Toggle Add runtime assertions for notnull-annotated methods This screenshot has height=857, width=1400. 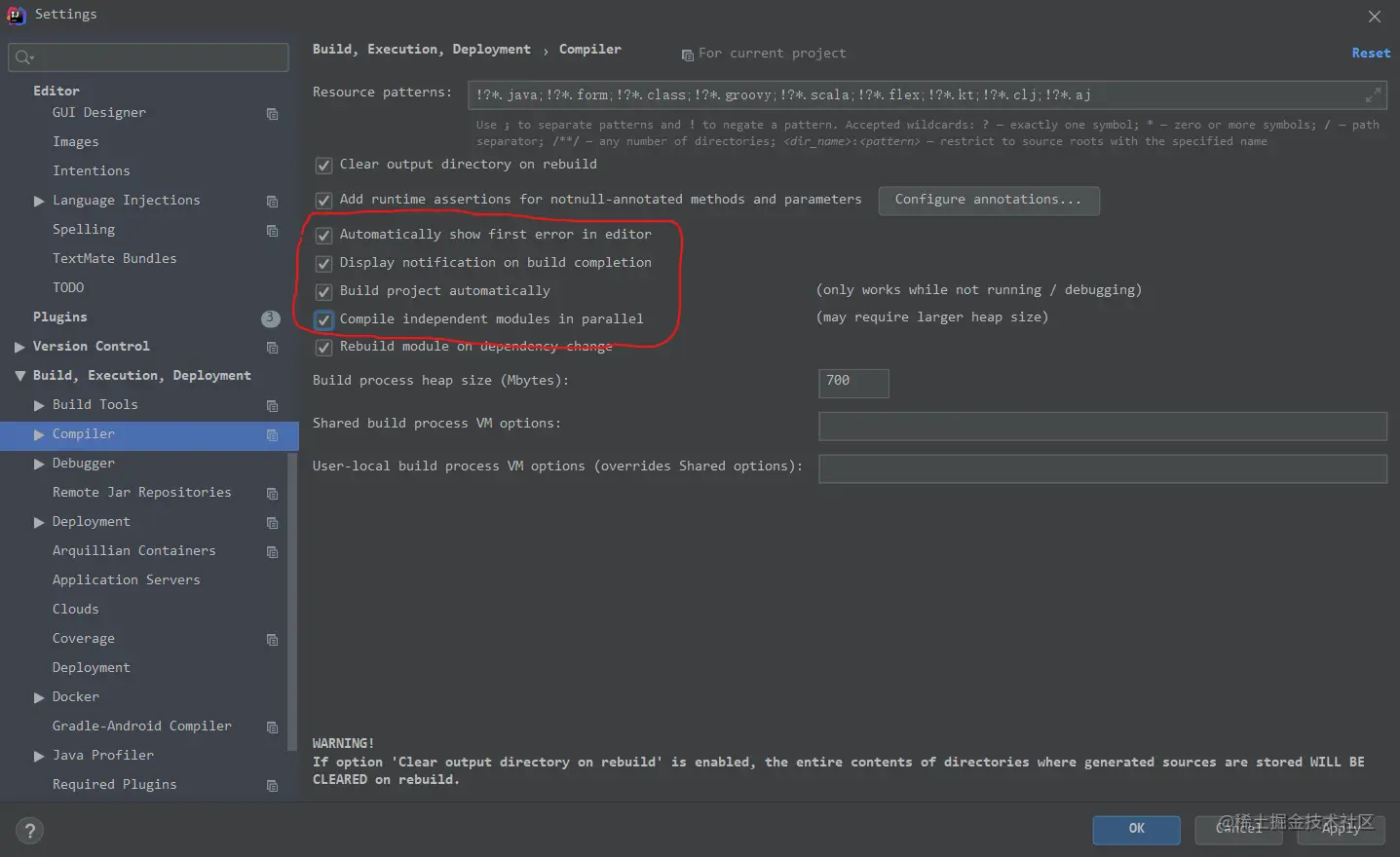click(323, 201)
